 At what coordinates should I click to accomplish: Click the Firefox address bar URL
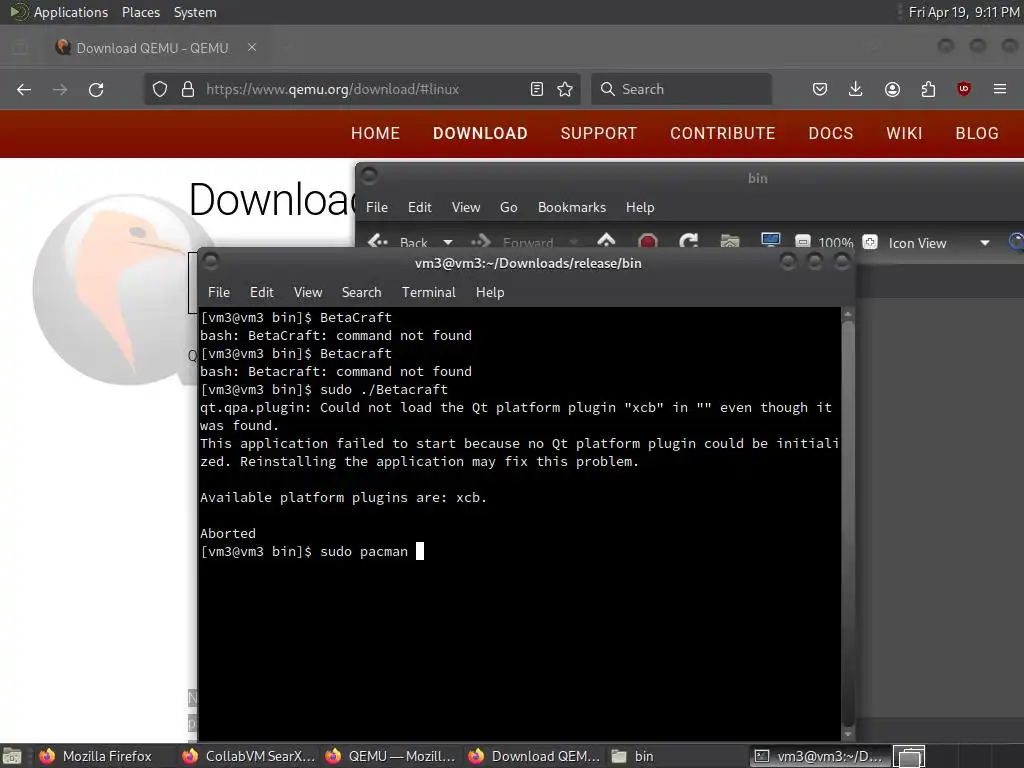[332, 89]
